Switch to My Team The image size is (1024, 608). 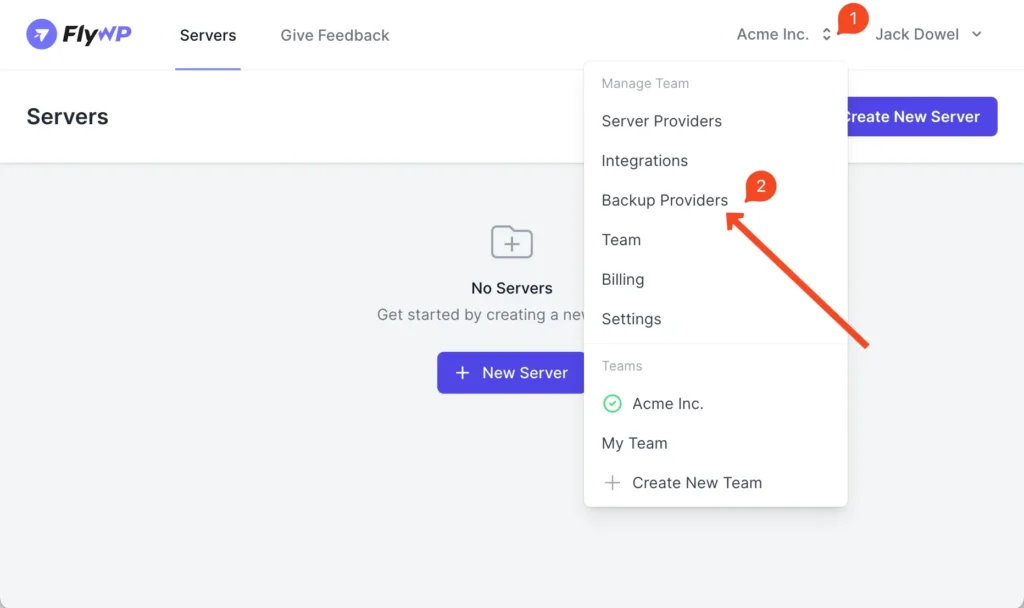[x=634, y=443]
